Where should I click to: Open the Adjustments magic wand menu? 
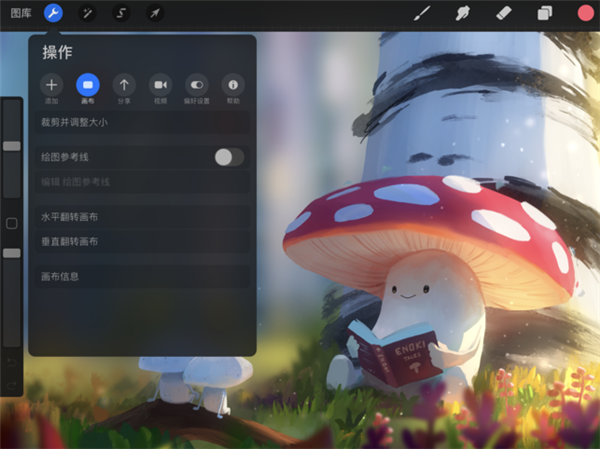pyautogui.click(x=87, y=13)
